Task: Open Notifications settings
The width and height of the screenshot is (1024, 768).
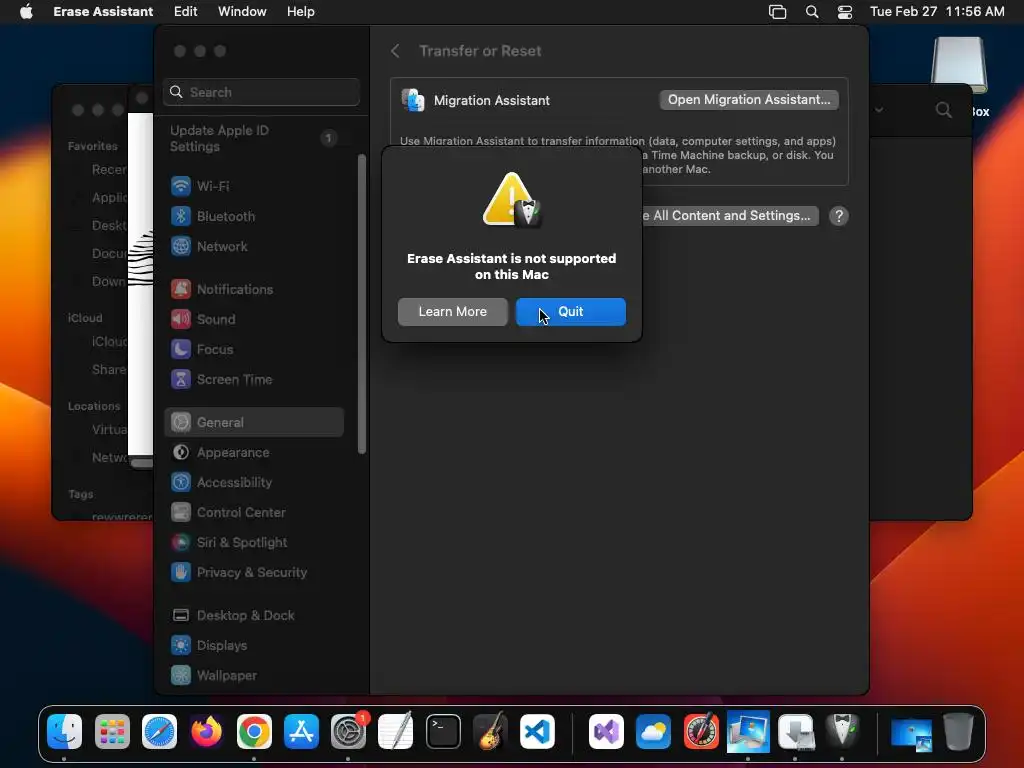Action: (x=253, y=289)
